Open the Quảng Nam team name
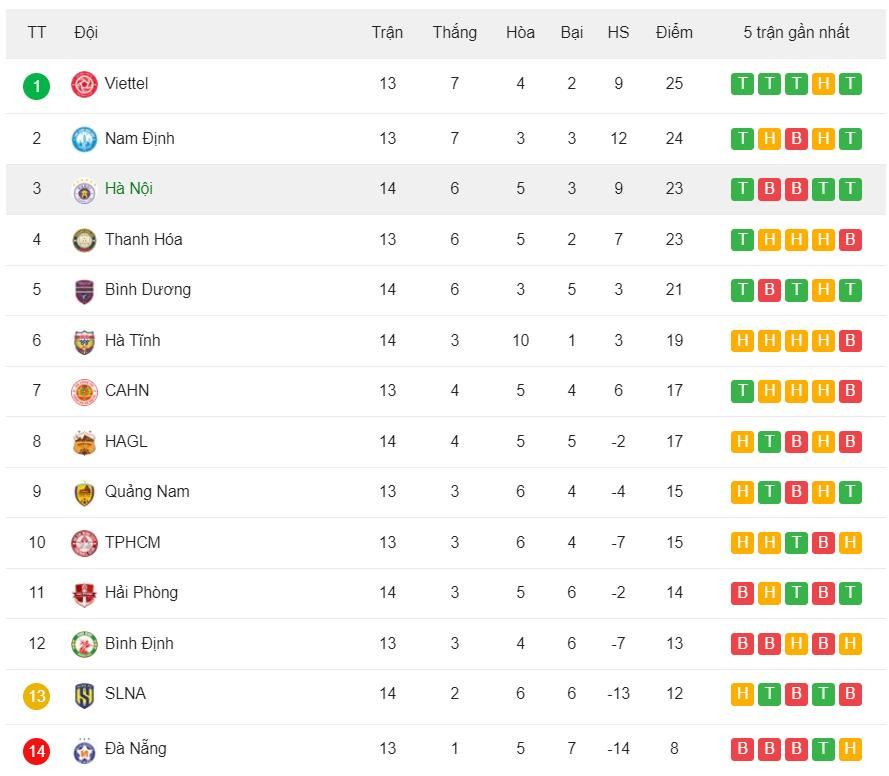Viewport: 889px width, 776px height. (146, 492)
